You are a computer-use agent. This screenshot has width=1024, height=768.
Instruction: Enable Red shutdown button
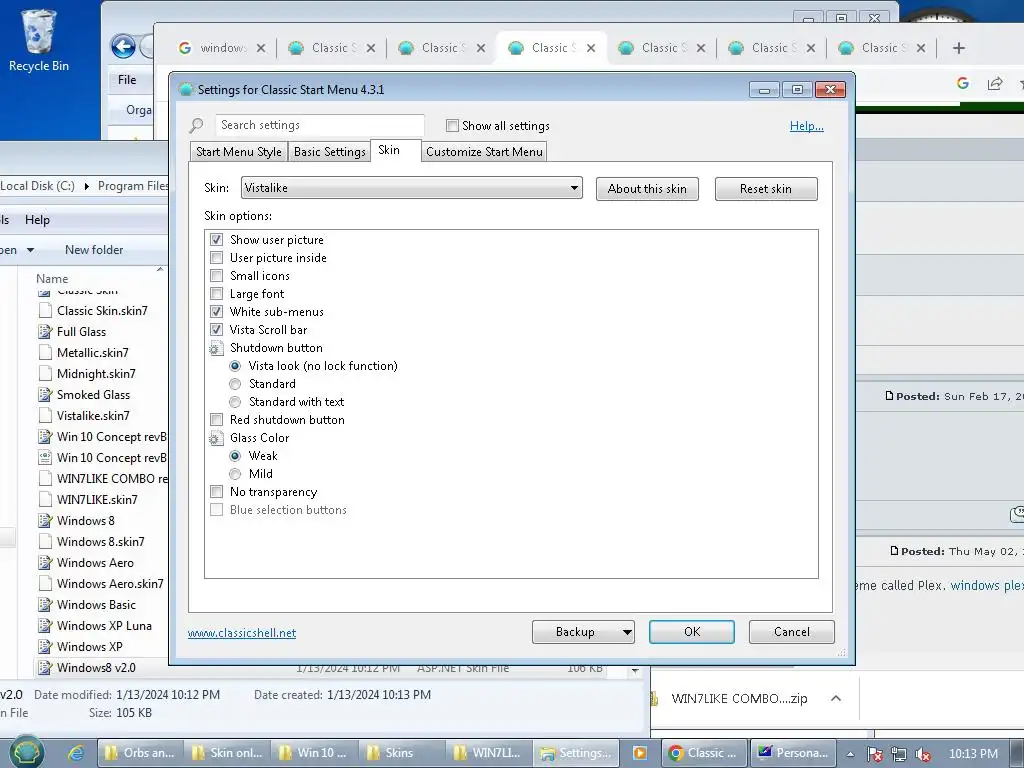pos(216,420)
